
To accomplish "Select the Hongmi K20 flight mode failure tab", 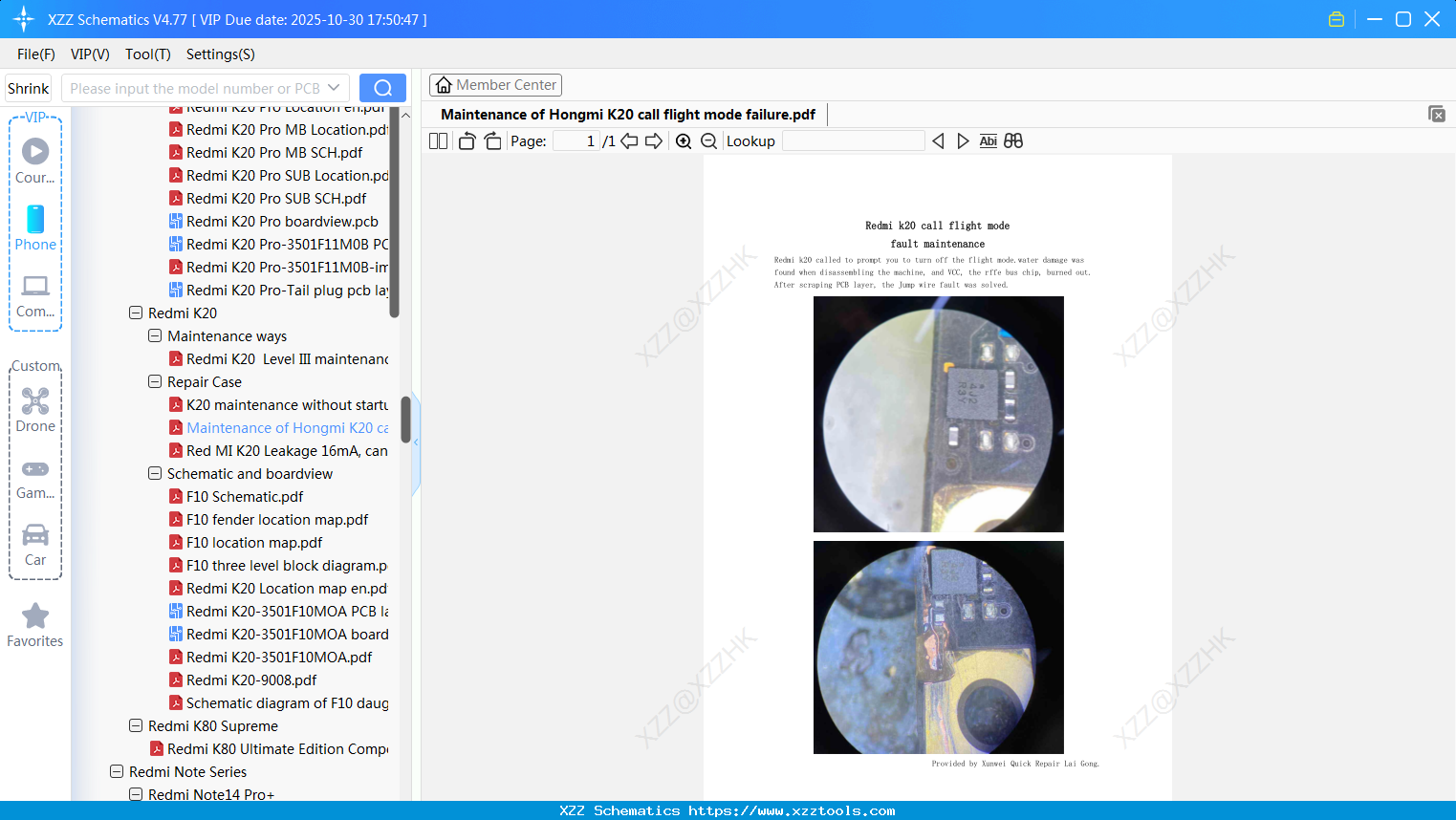I will point(628,115).
